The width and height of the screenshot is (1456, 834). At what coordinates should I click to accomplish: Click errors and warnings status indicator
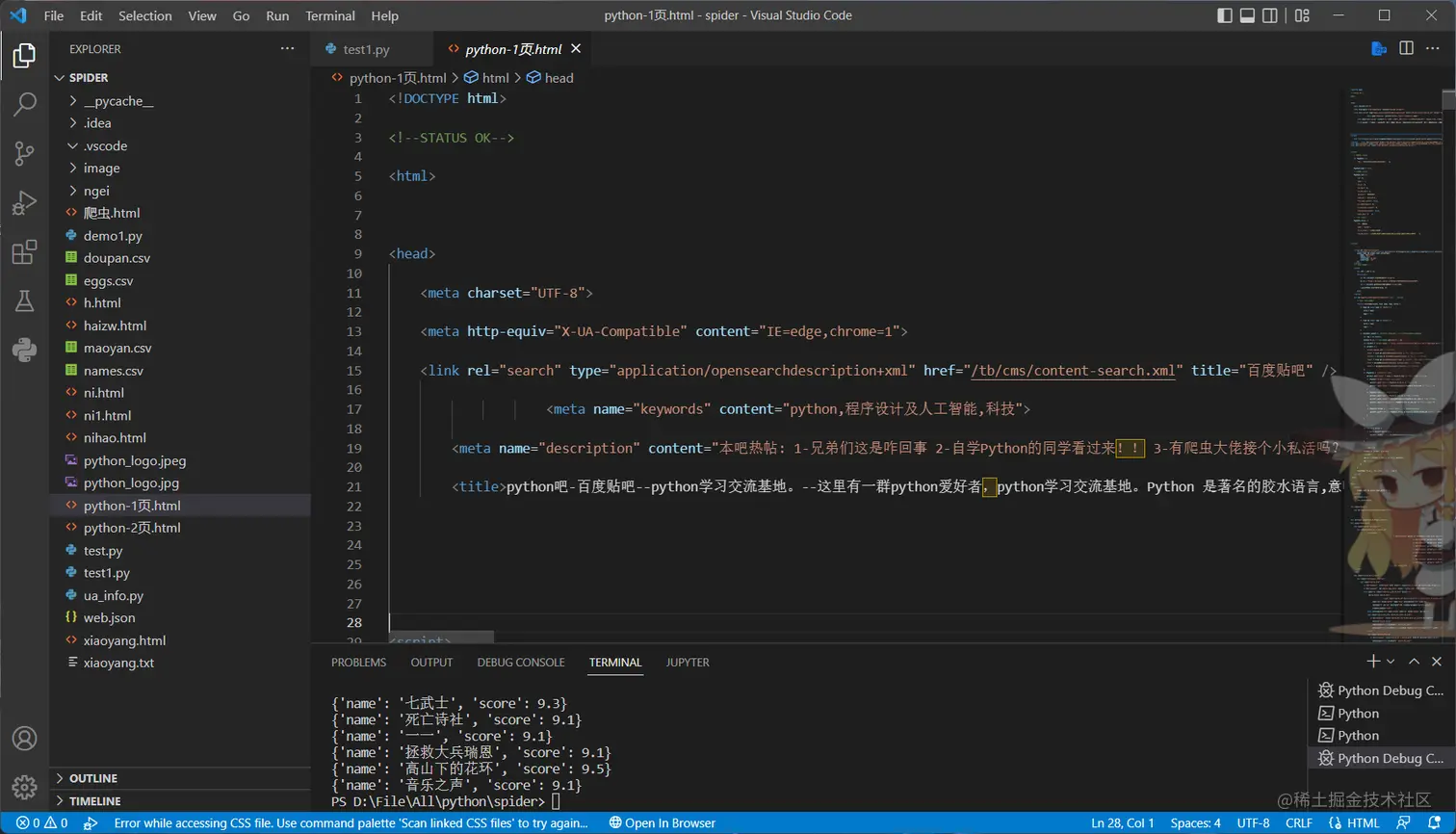(41, 823)
